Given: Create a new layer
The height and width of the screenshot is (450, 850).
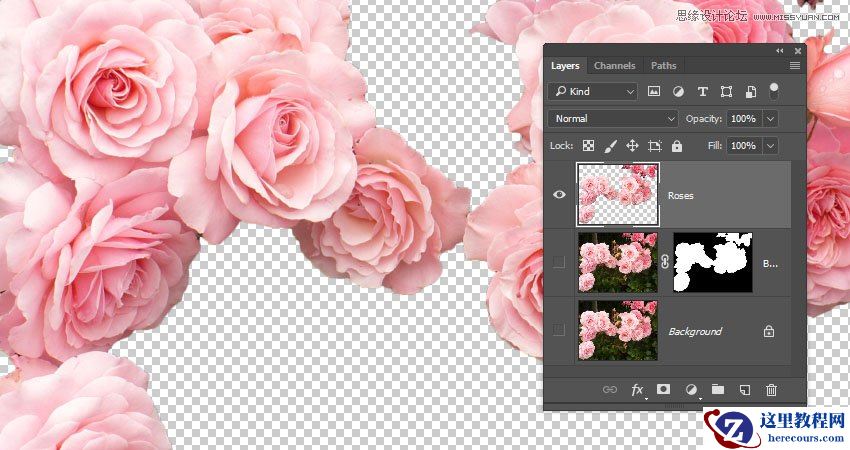Looking at the screenshot, I should [x=745, y=389].
